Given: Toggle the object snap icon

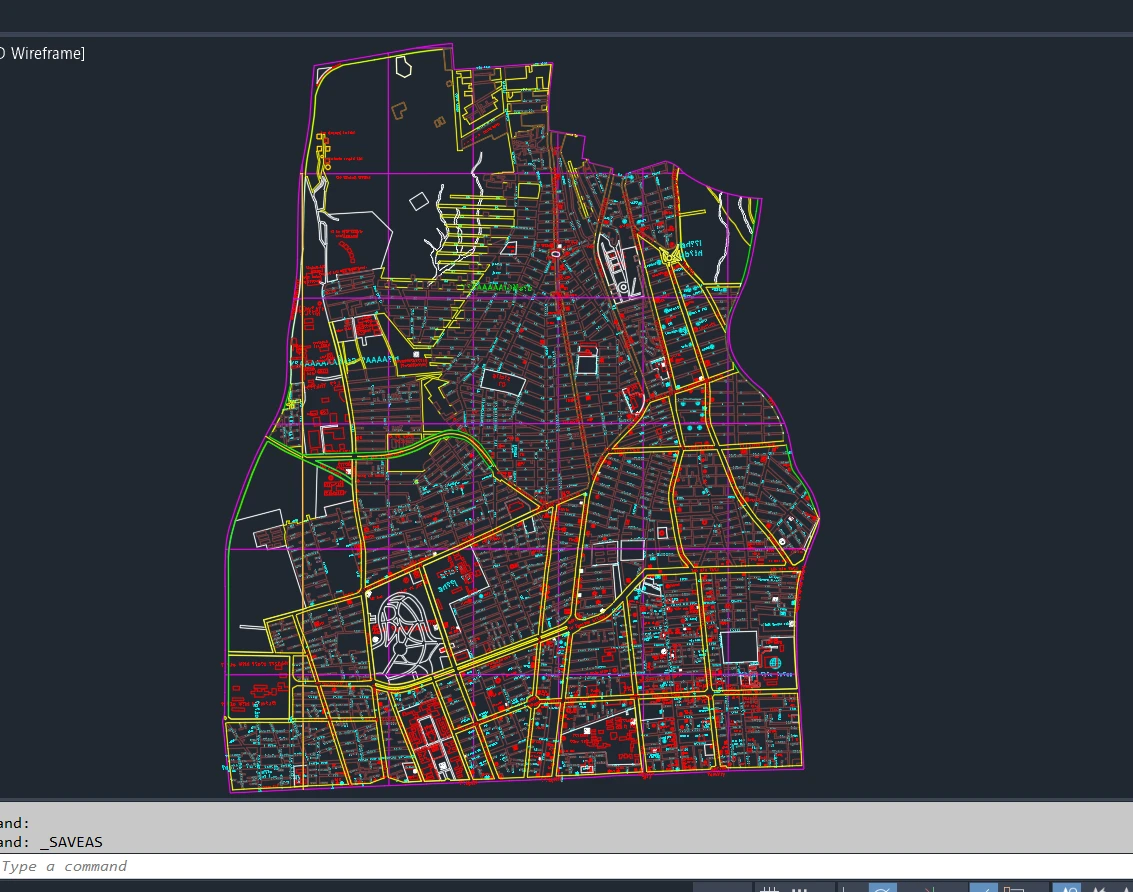Looking at the screenshot, I should tap(1014, 888).
